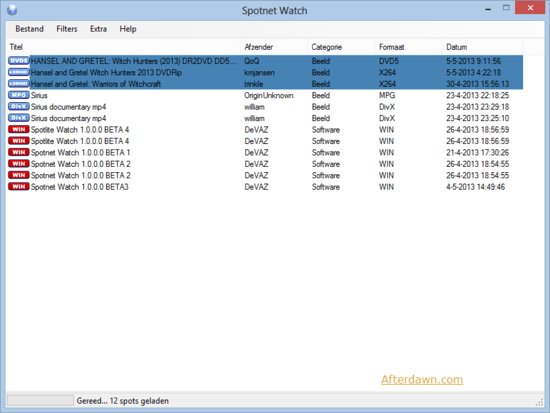Click the date '23-4-2013 23:25:10'
Image resolution: width=550 pixels, height=413 pixels.
[477, 118]
